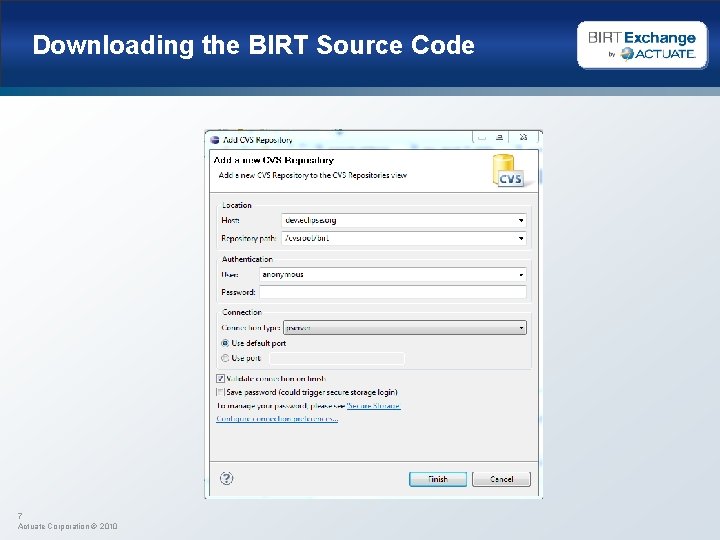Open the Repository path dropdown list
Image resolution: width=720 pixels, height=540 pixels.
(x=521, y=238)
